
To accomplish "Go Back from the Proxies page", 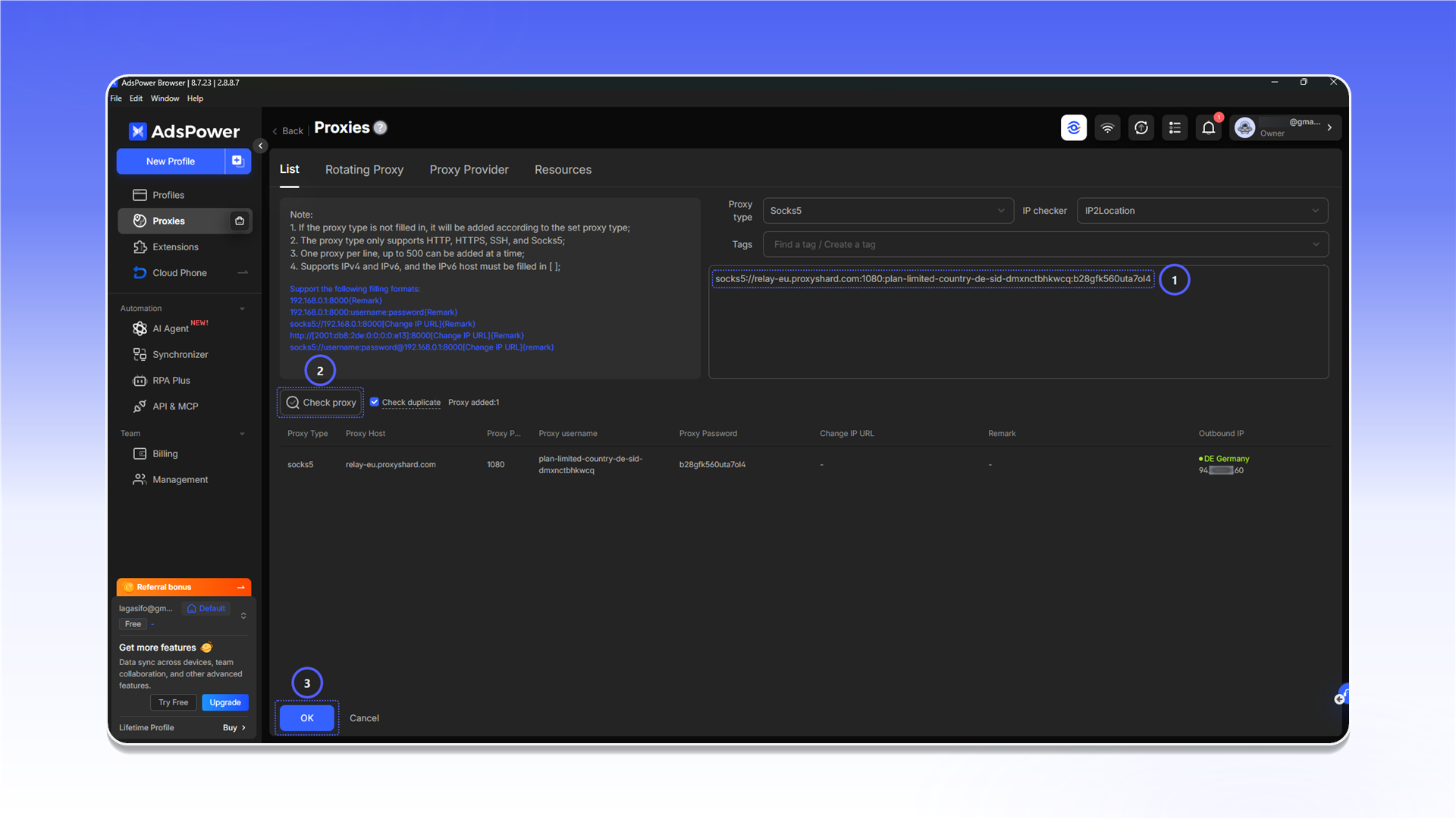I will 287,131.
